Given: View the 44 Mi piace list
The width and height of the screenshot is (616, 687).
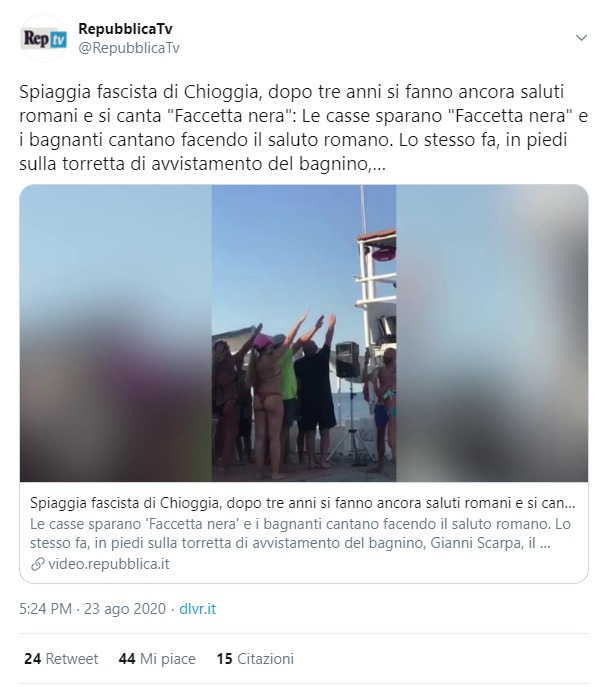Looking at the screenshot, I should tap(157, 659).
